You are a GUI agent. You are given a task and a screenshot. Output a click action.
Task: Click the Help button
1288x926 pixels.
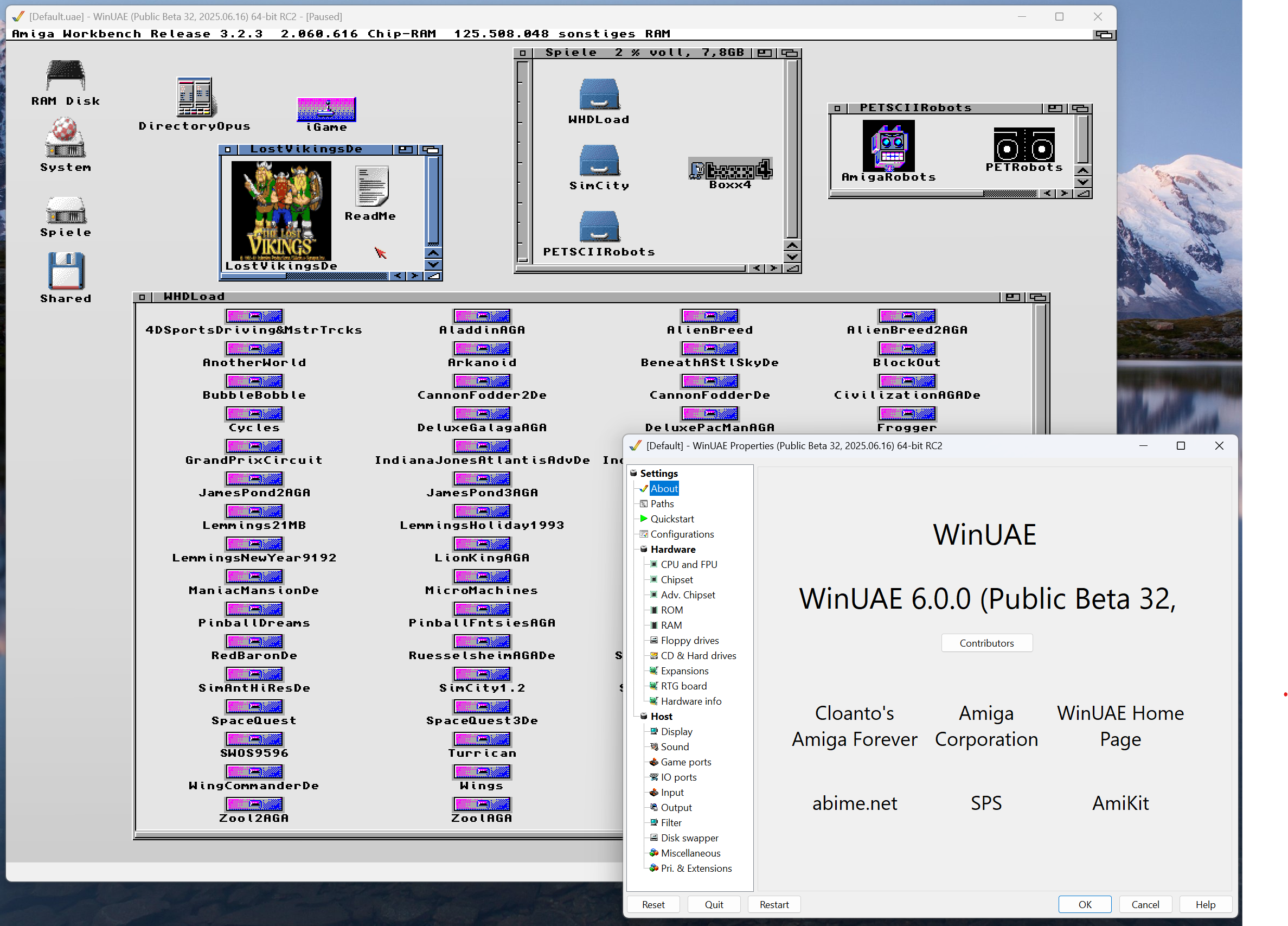point(1205,904)
